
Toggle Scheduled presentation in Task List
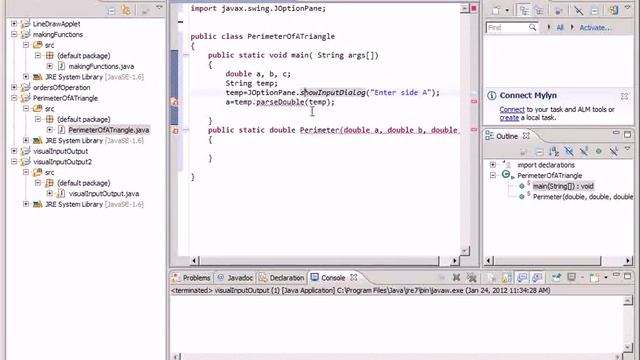pos(539,11)
